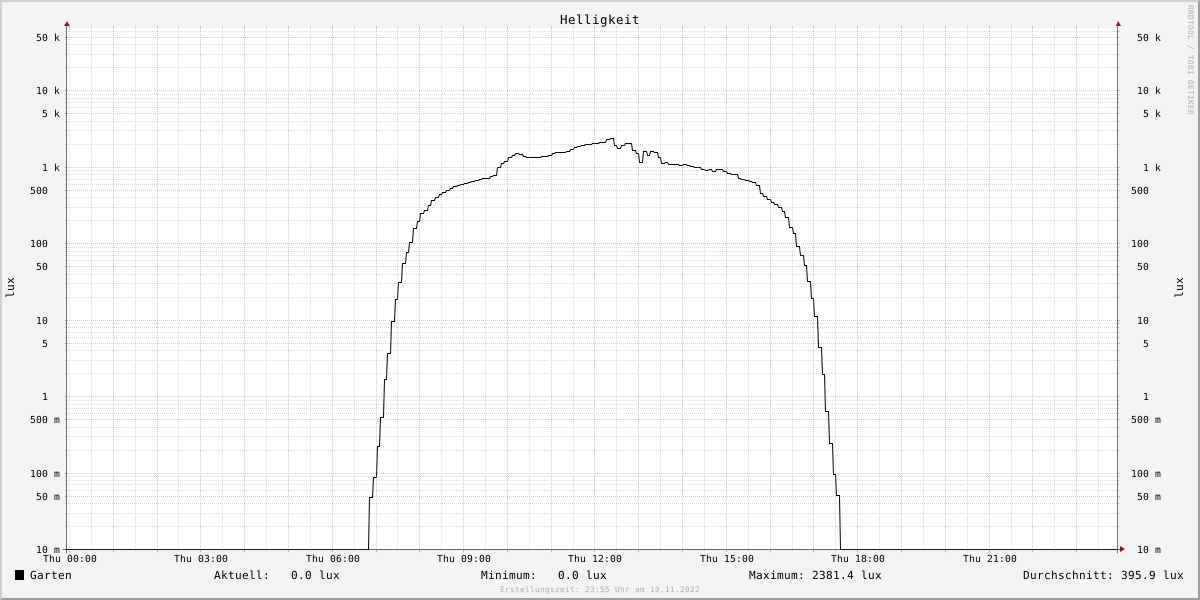
Task: Click the RRDTOOL / TOBI OETIKER watermark text
Action: pyautogui.click(x=1191, y=59)
